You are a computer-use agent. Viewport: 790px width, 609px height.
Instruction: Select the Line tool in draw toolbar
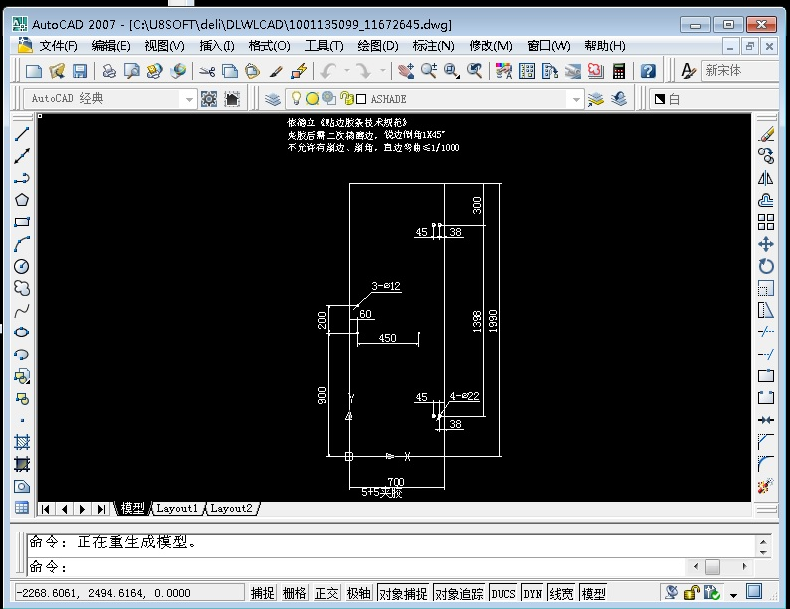[x=21, y=134]
